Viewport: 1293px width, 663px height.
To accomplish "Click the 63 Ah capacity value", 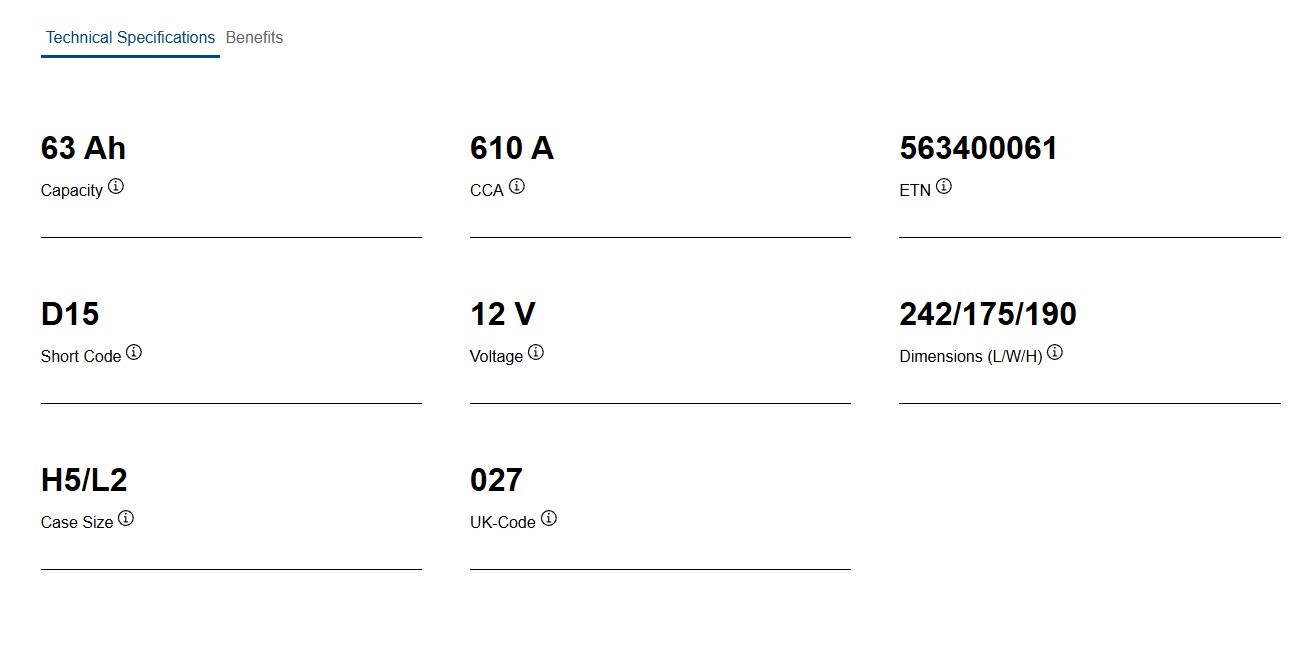I will point(83,149).
